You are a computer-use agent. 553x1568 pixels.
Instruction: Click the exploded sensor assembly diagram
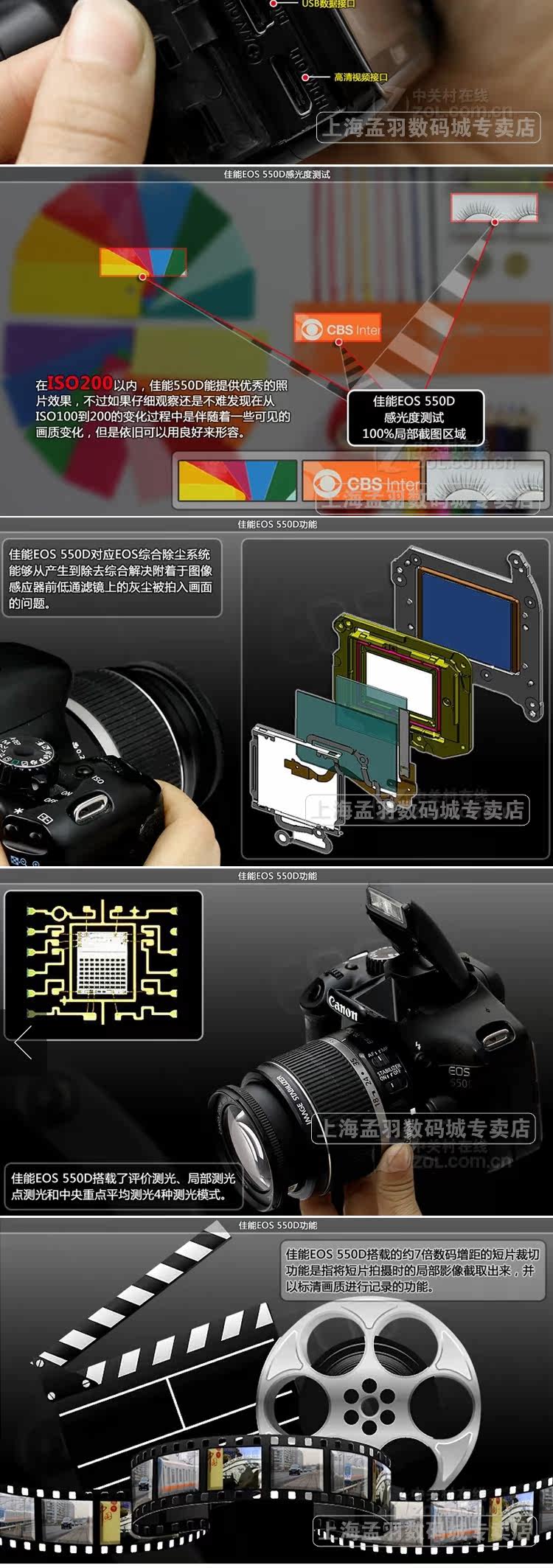pos(396,700)
